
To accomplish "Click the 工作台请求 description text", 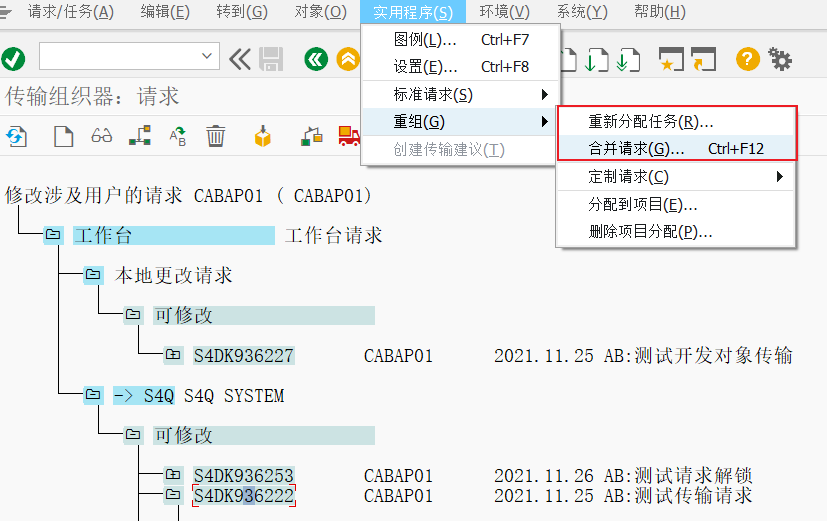I will pos(333,235).
